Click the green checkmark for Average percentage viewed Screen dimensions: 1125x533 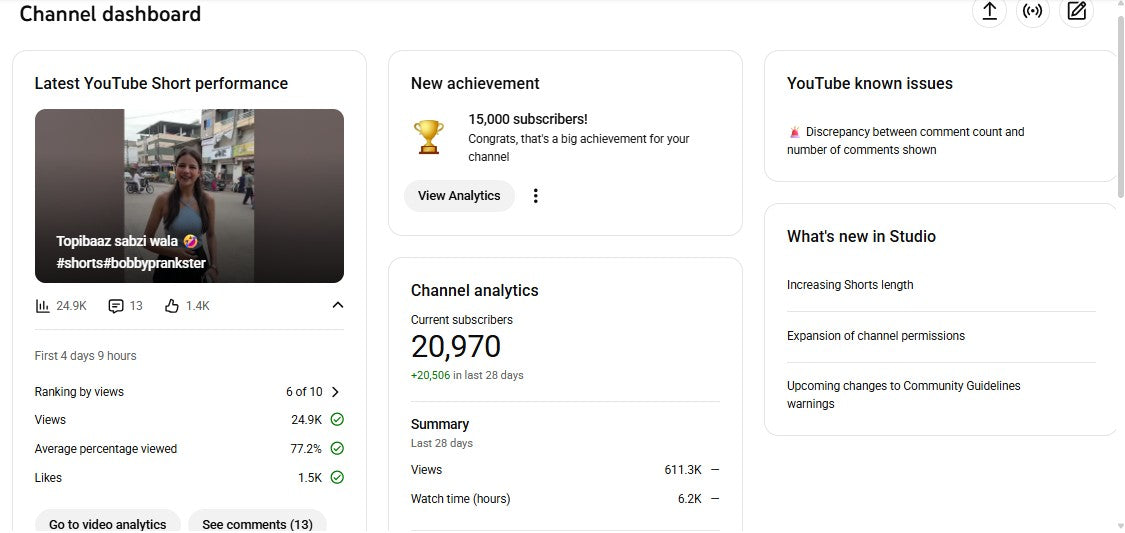[337, 449]
